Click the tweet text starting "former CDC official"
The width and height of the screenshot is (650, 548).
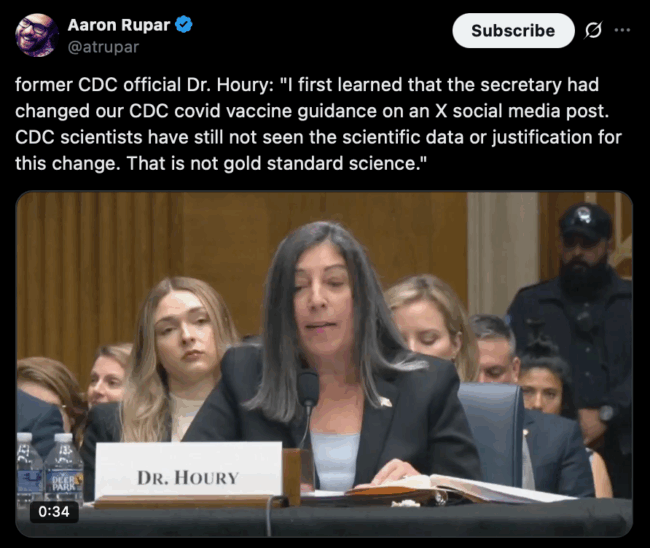pos(318,124)
